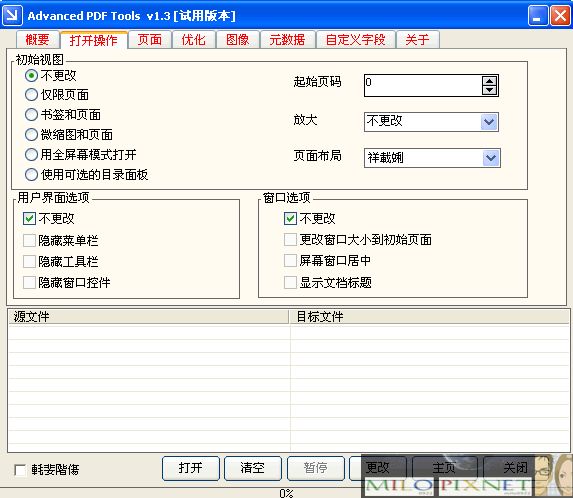
Task: Toggle 不更改 checkbox in 用户界面选项
Action: (x=29, y=218)
